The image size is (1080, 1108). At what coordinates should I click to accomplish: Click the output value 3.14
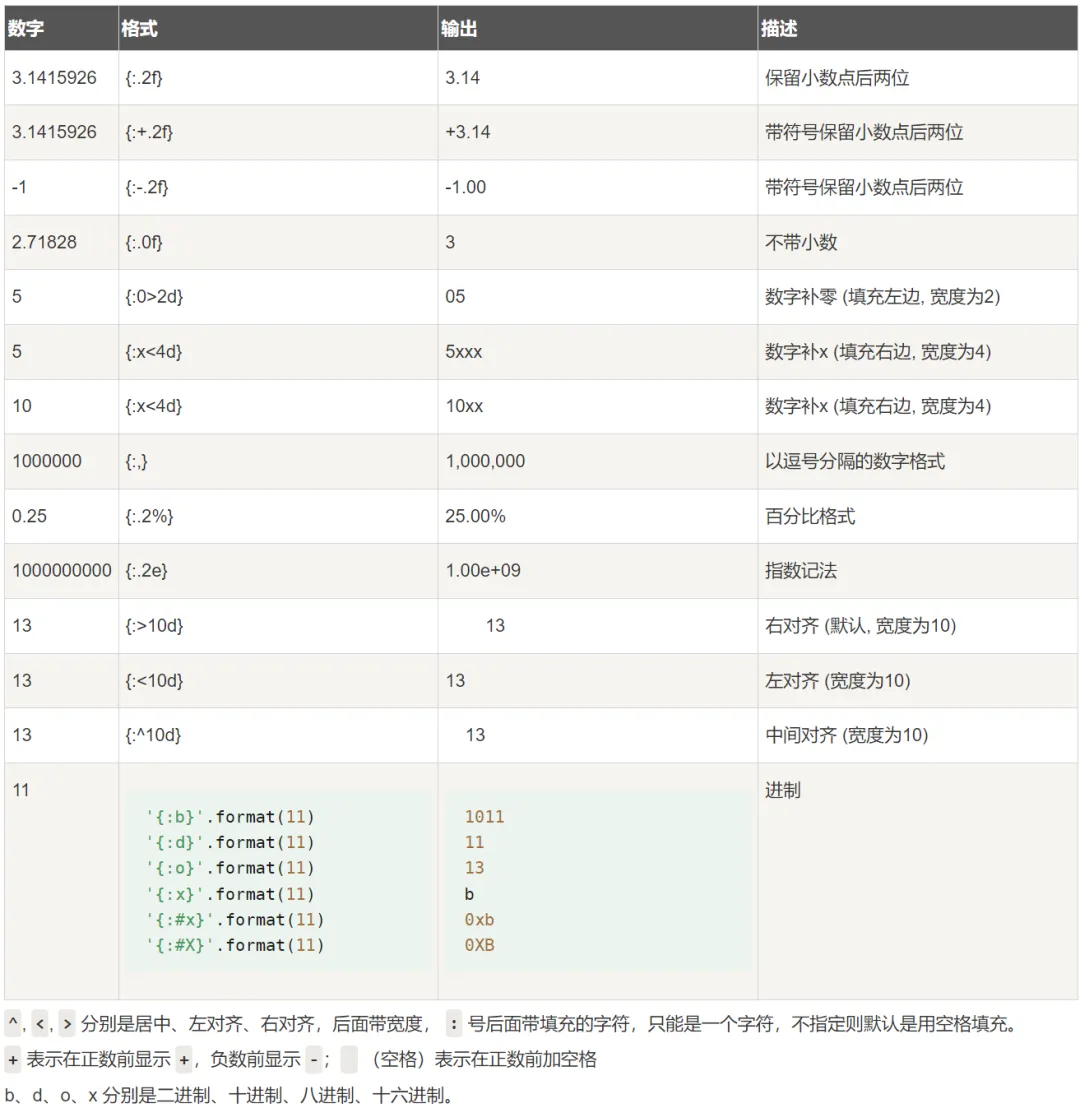(x=462, y=78)
